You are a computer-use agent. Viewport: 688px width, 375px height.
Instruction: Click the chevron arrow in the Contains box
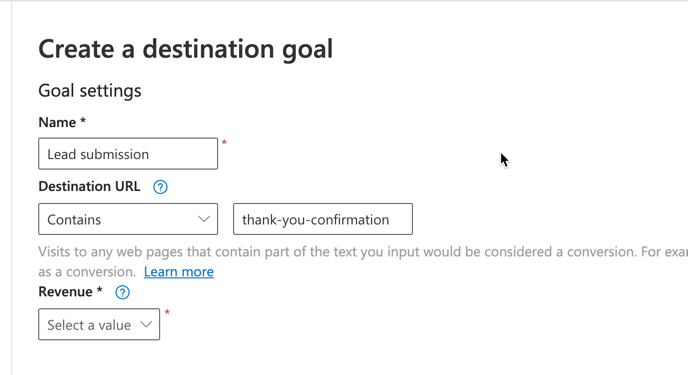204,219
